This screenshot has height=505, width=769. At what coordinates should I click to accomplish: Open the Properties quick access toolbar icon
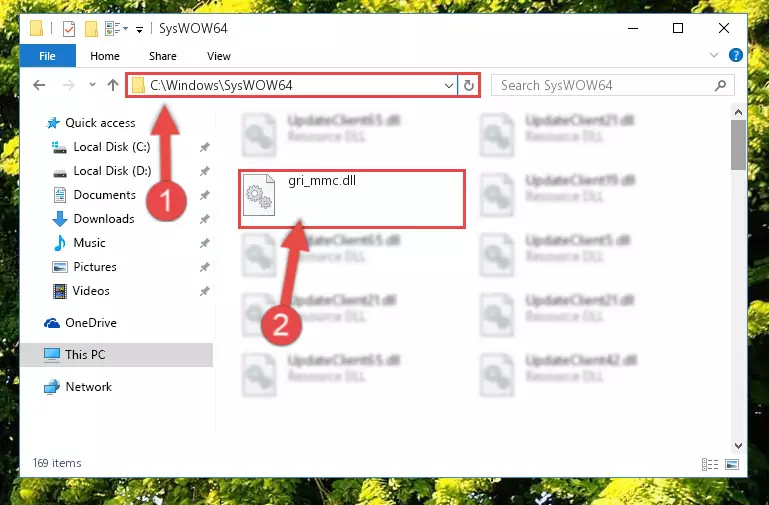coord(69,29)
